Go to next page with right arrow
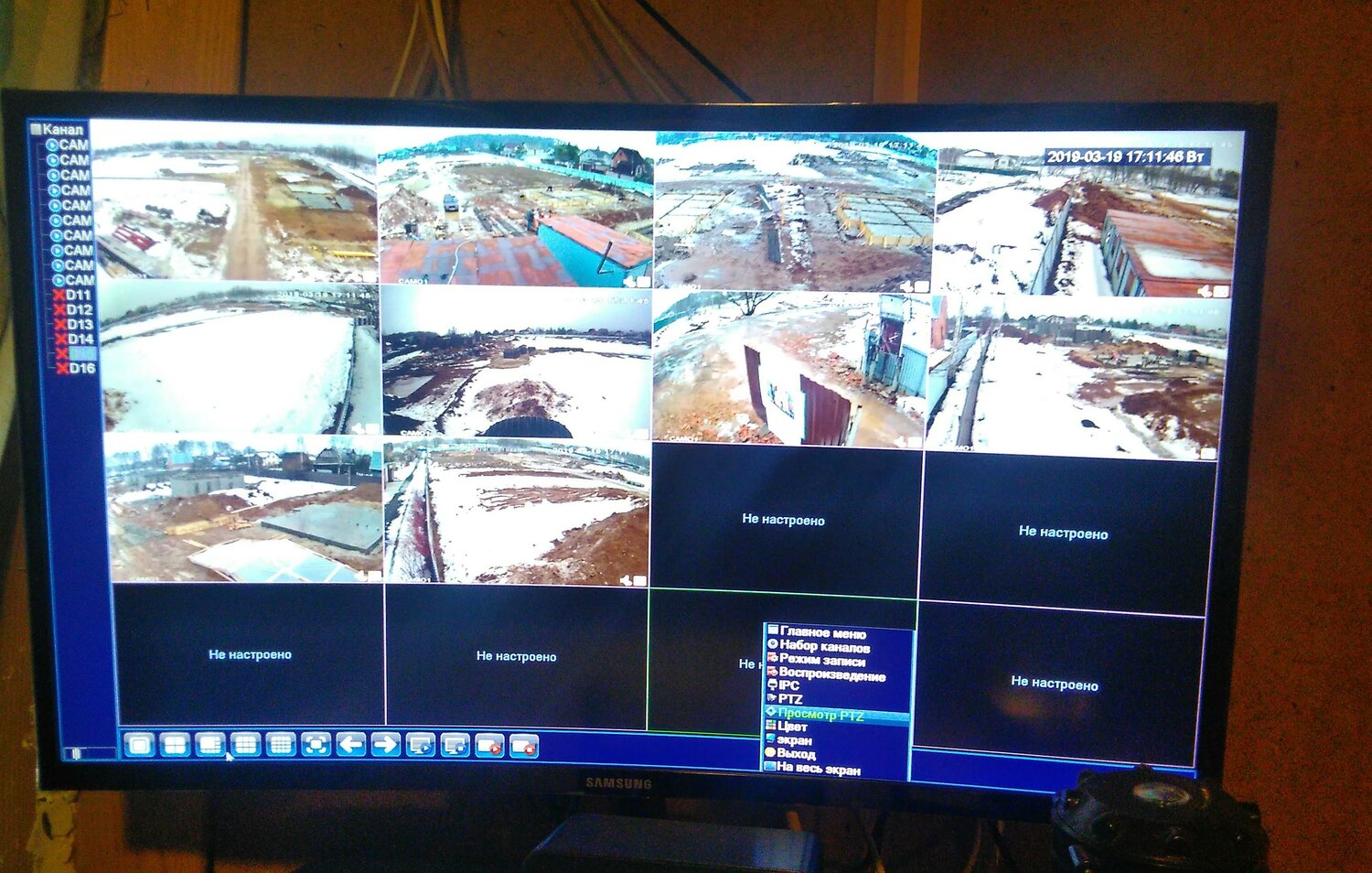The height and width of the screenshot is (873, 1372). tap(386, 745)
